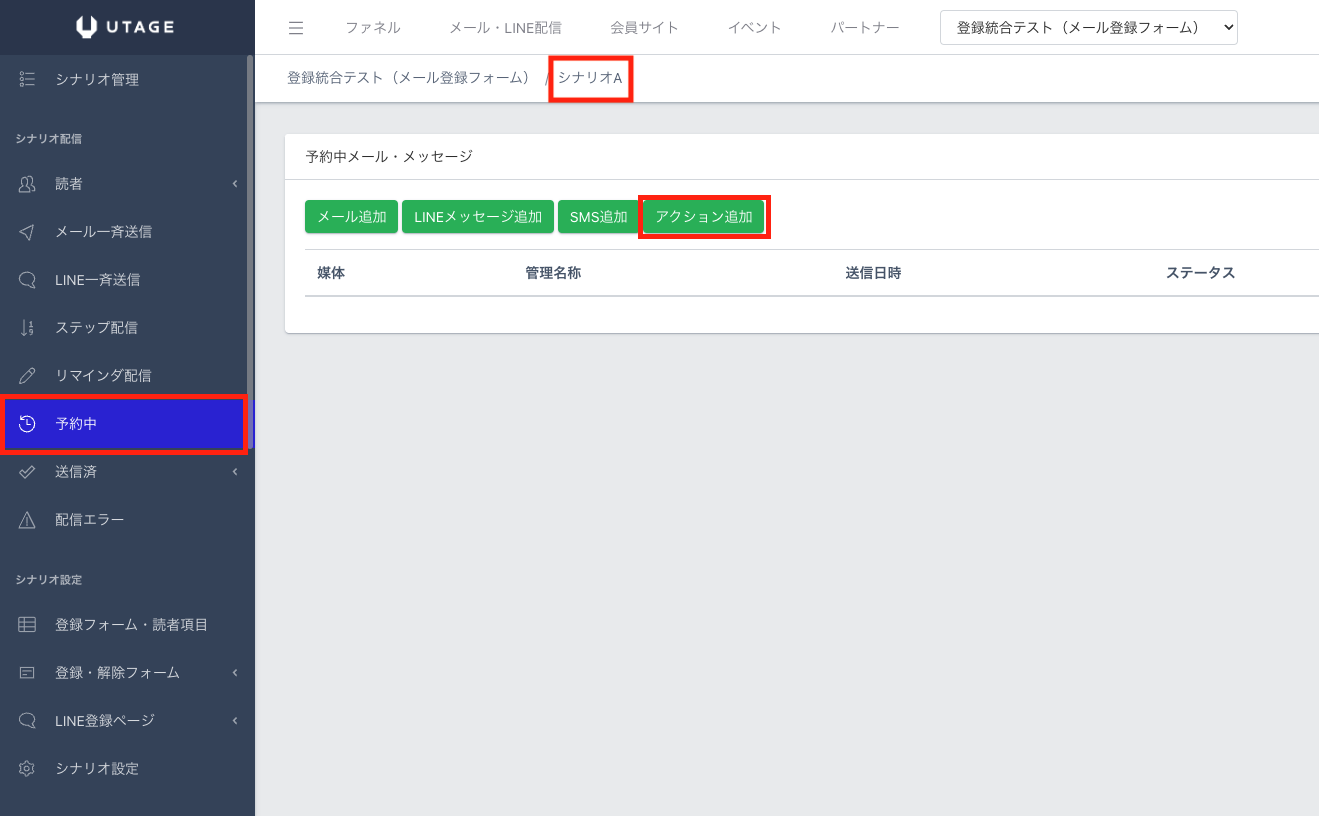Click the table icon for 登録フォーム・読者項目

pyautogui.click(x=27, y=625)
